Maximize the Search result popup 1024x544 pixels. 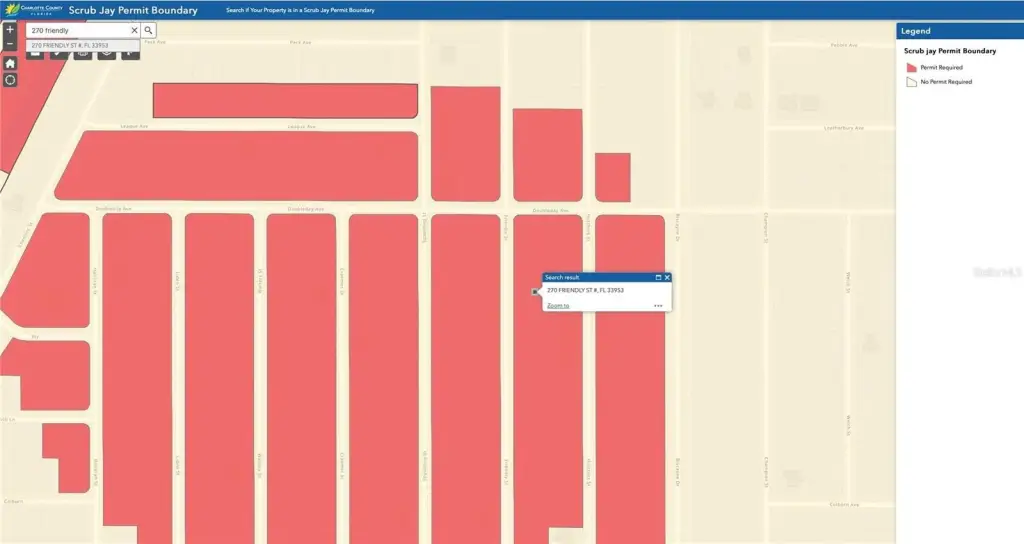point(658,277)
